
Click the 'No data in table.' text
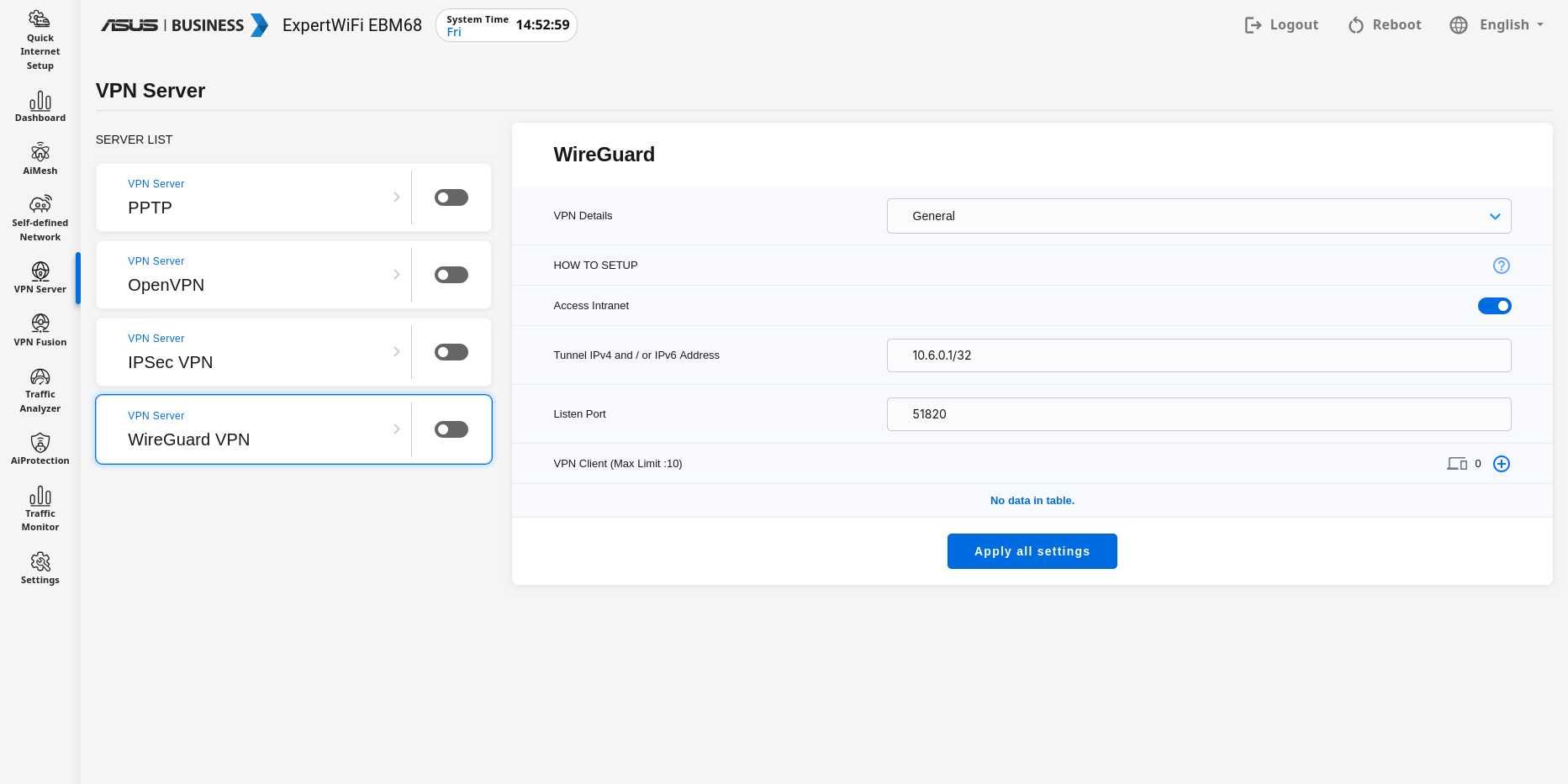pos(1032,501)
